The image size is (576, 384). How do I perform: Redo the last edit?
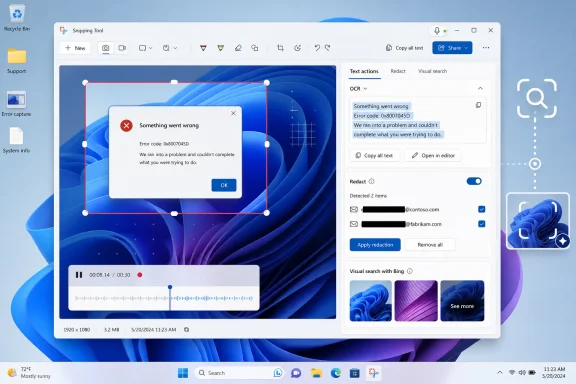[x=328, y=48]
